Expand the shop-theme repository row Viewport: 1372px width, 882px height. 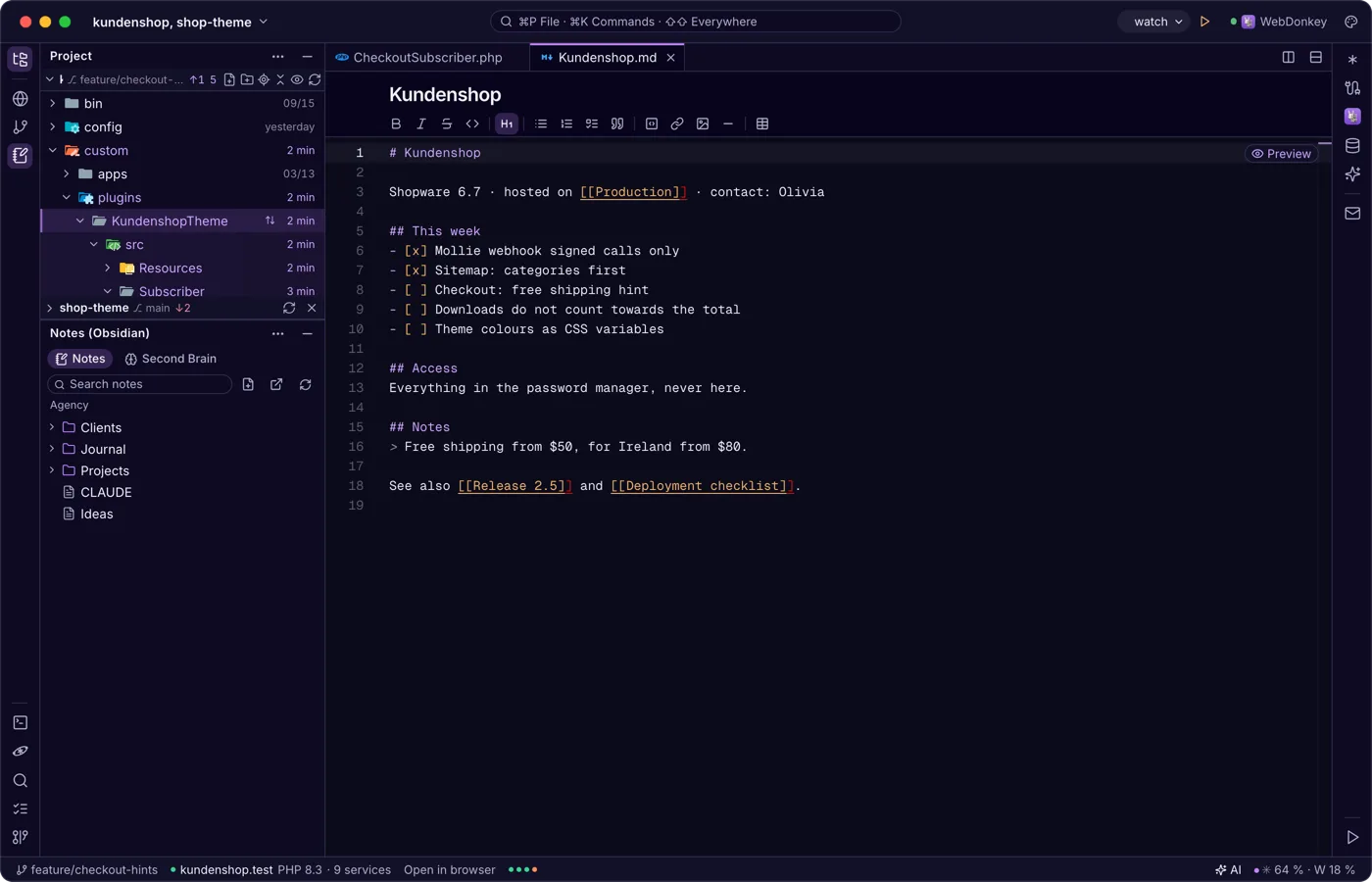50,308
